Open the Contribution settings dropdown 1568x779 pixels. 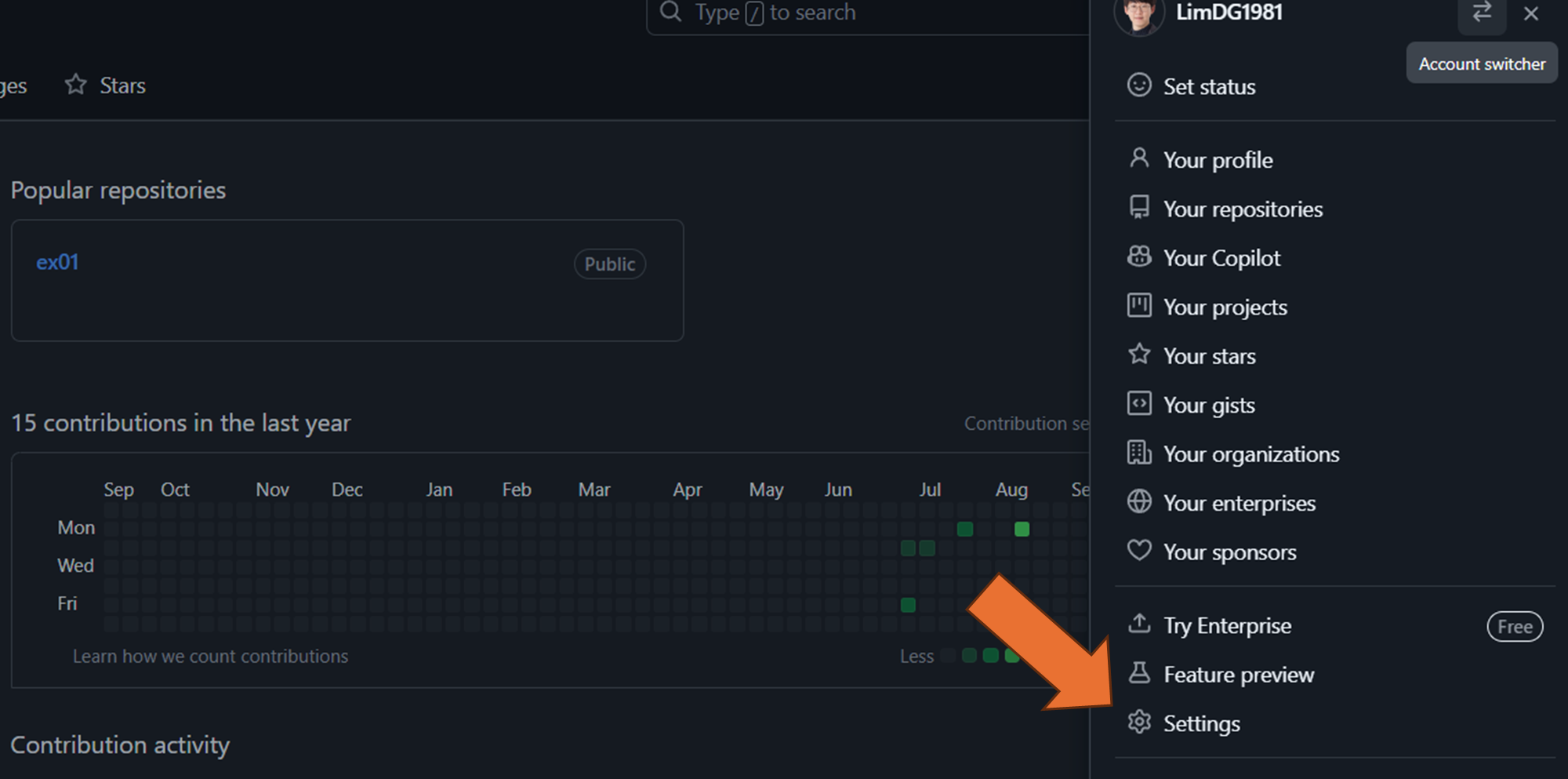pyautogui.click(x=1026, y=423)
